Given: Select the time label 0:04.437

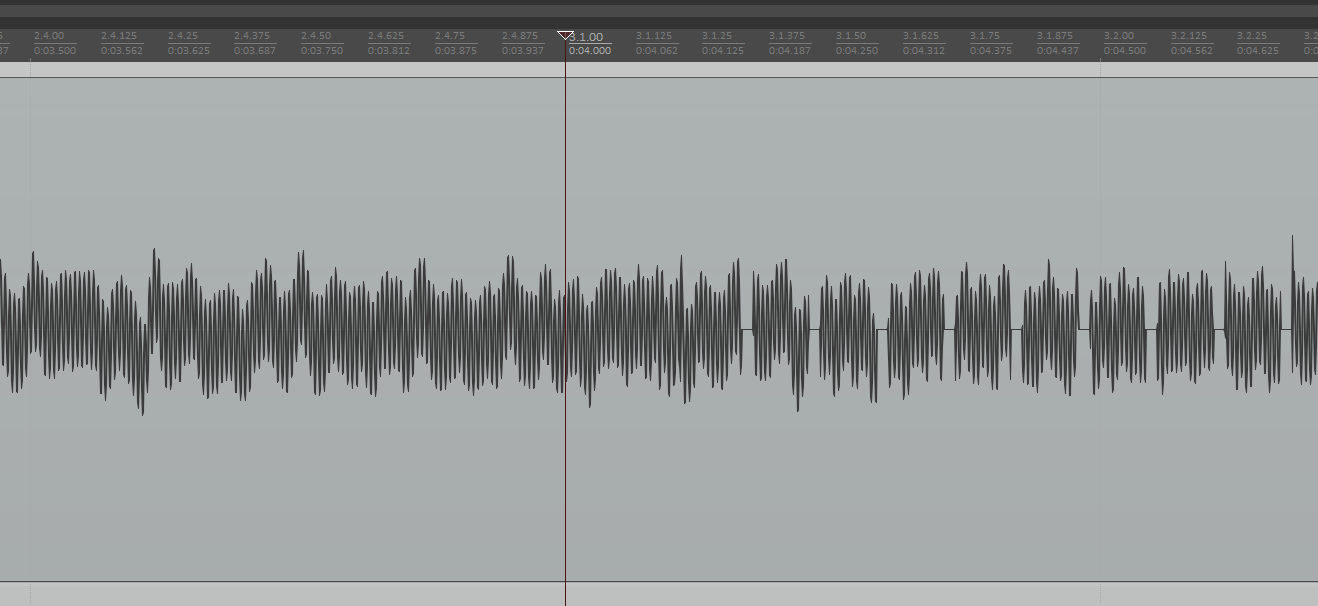Looking at the screenshot, I should [x=1058, y=50].
